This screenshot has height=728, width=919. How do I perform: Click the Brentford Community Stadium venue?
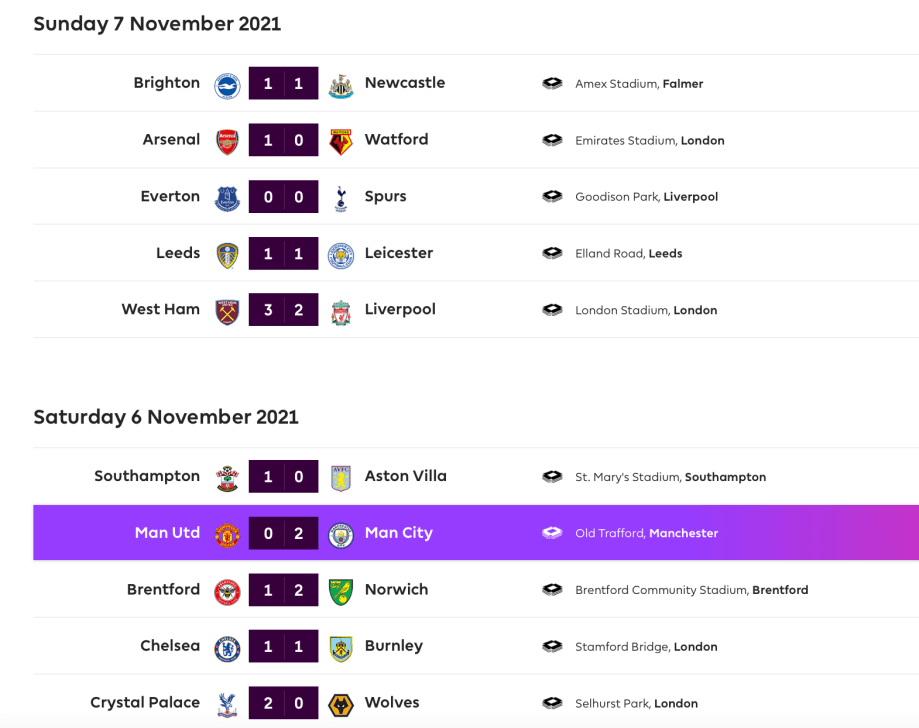coord(691,590)
